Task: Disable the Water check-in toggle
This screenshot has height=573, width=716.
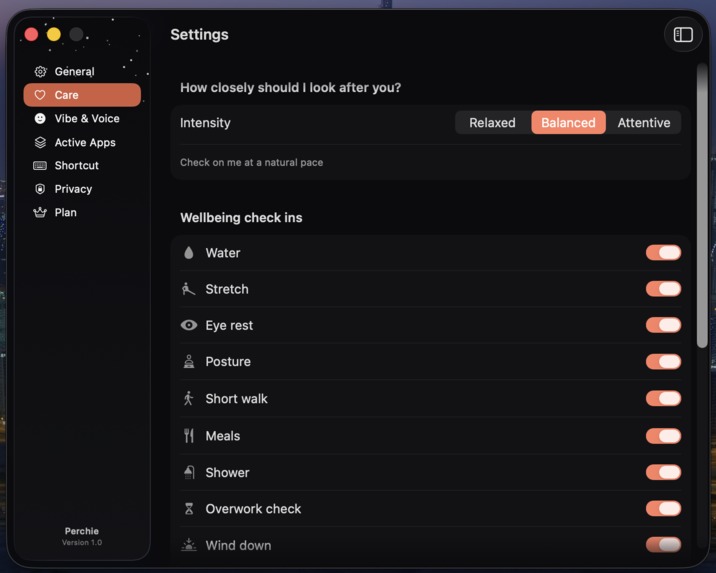Action: pyautogui.click(x=663, y=252)
